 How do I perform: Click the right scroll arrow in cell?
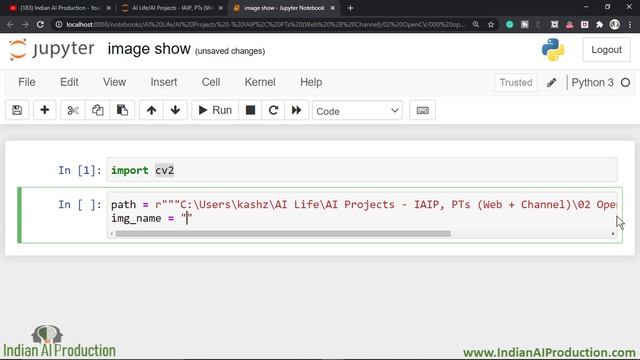pyautogui.click(x=613, y=234)
